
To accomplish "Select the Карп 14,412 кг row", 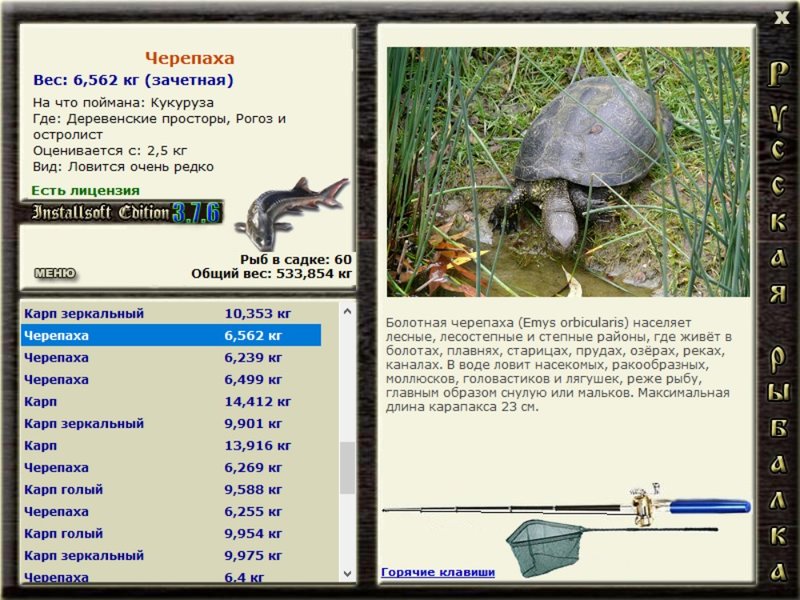I will (171, 401).
